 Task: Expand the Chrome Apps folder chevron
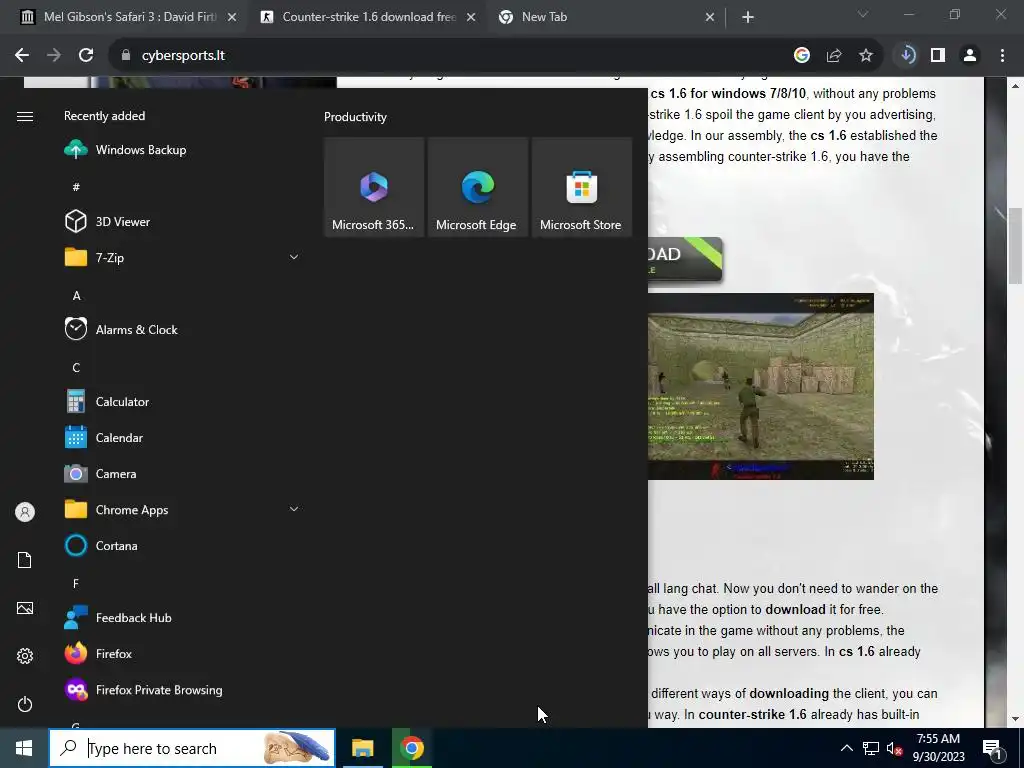pos(294,509)
